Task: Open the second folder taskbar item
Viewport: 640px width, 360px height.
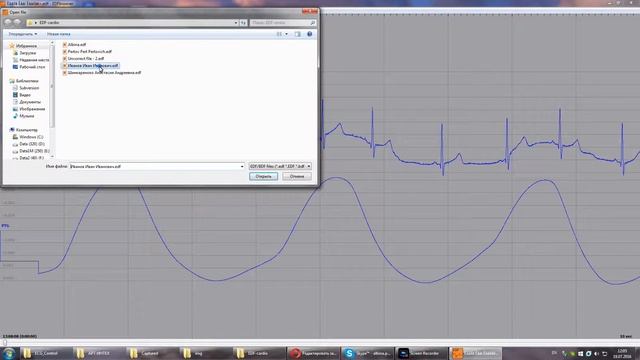Action: (98, 353)
